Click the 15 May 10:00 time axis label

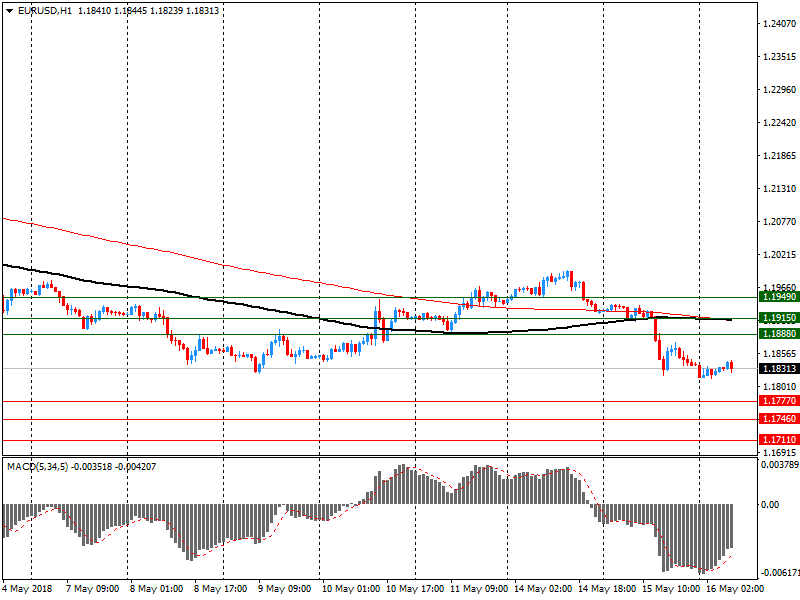point(671,589)
